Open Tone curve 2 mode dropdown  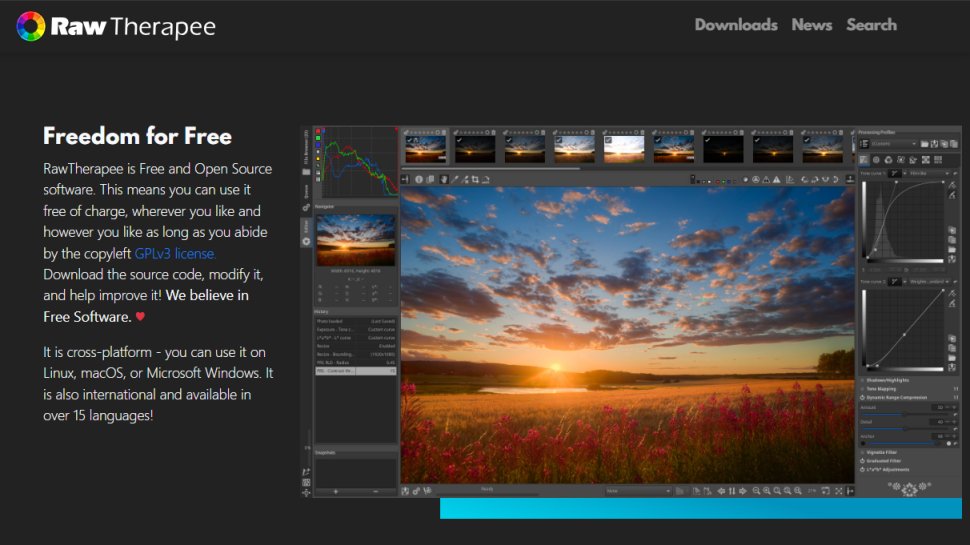(x=929, y=281)
